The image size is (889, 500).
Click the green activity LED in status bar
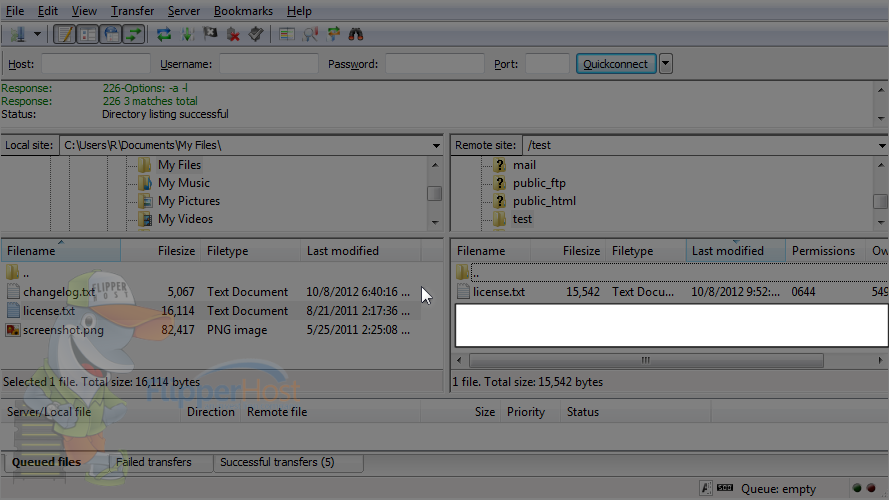(857, 488)
